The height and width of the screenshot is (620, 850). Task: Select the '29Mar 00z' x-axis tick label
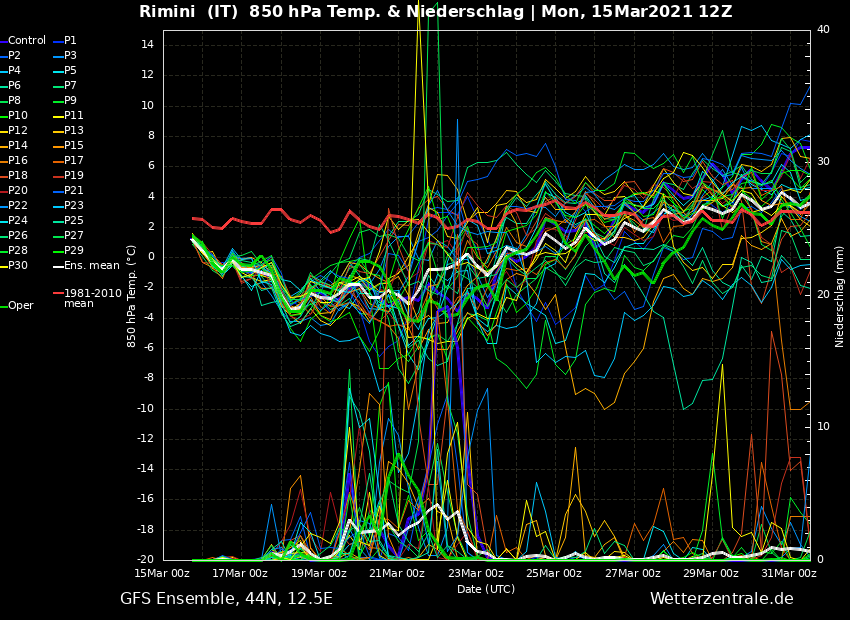click(711, 573)
